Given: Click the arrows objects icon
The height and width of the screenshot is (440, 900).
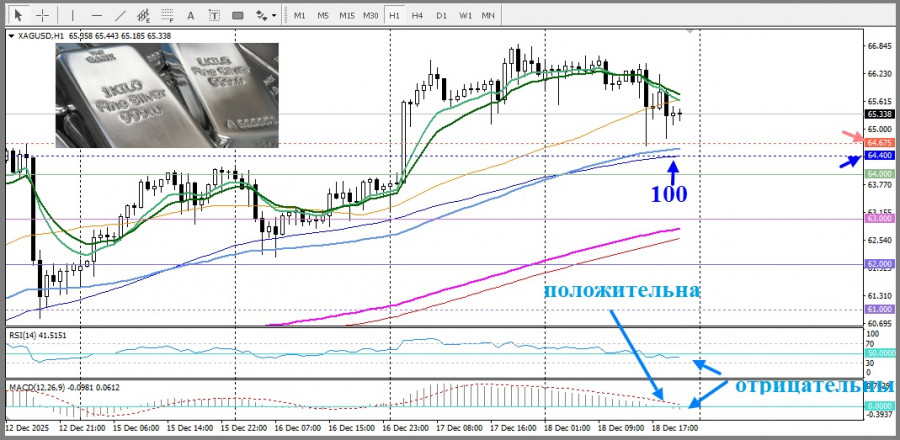Looking at the screenshot, I should pyautogui.click(x=262, y=15).
